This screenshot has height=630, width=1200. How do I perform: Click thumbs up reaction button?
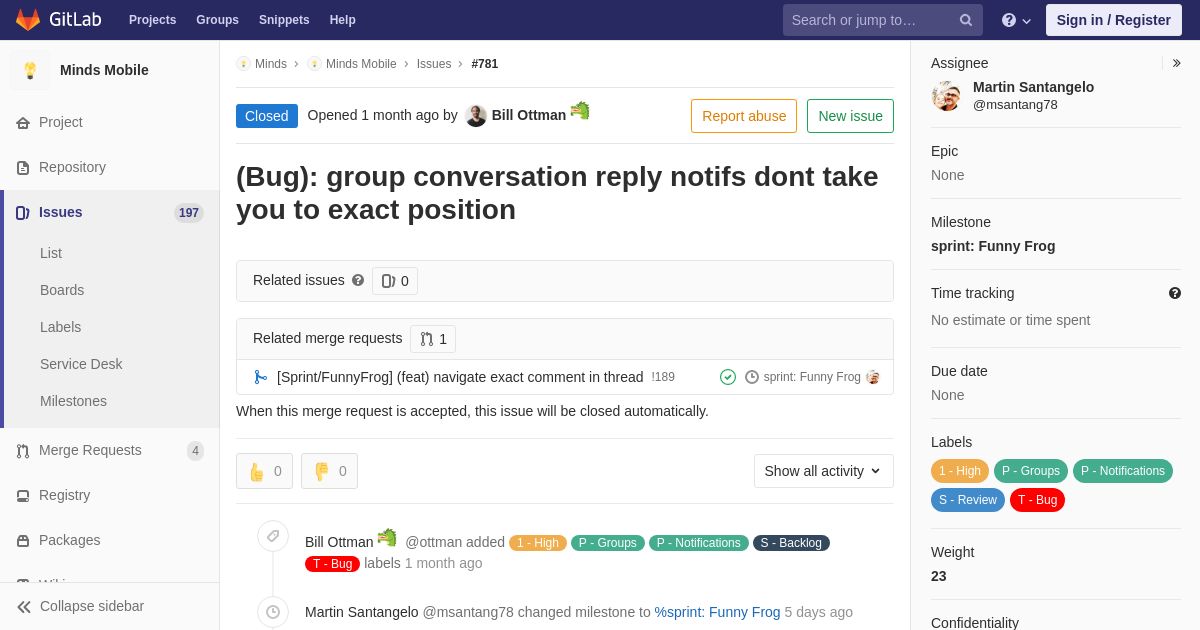(264, 471)
